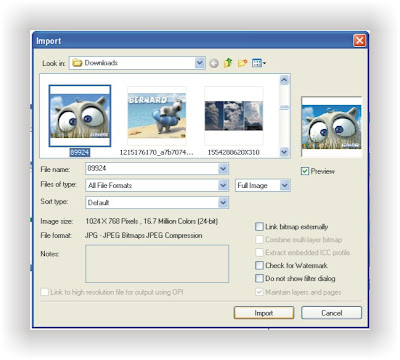400x360 pixels.
Task: Click the preview image pane
Action: 331,127
